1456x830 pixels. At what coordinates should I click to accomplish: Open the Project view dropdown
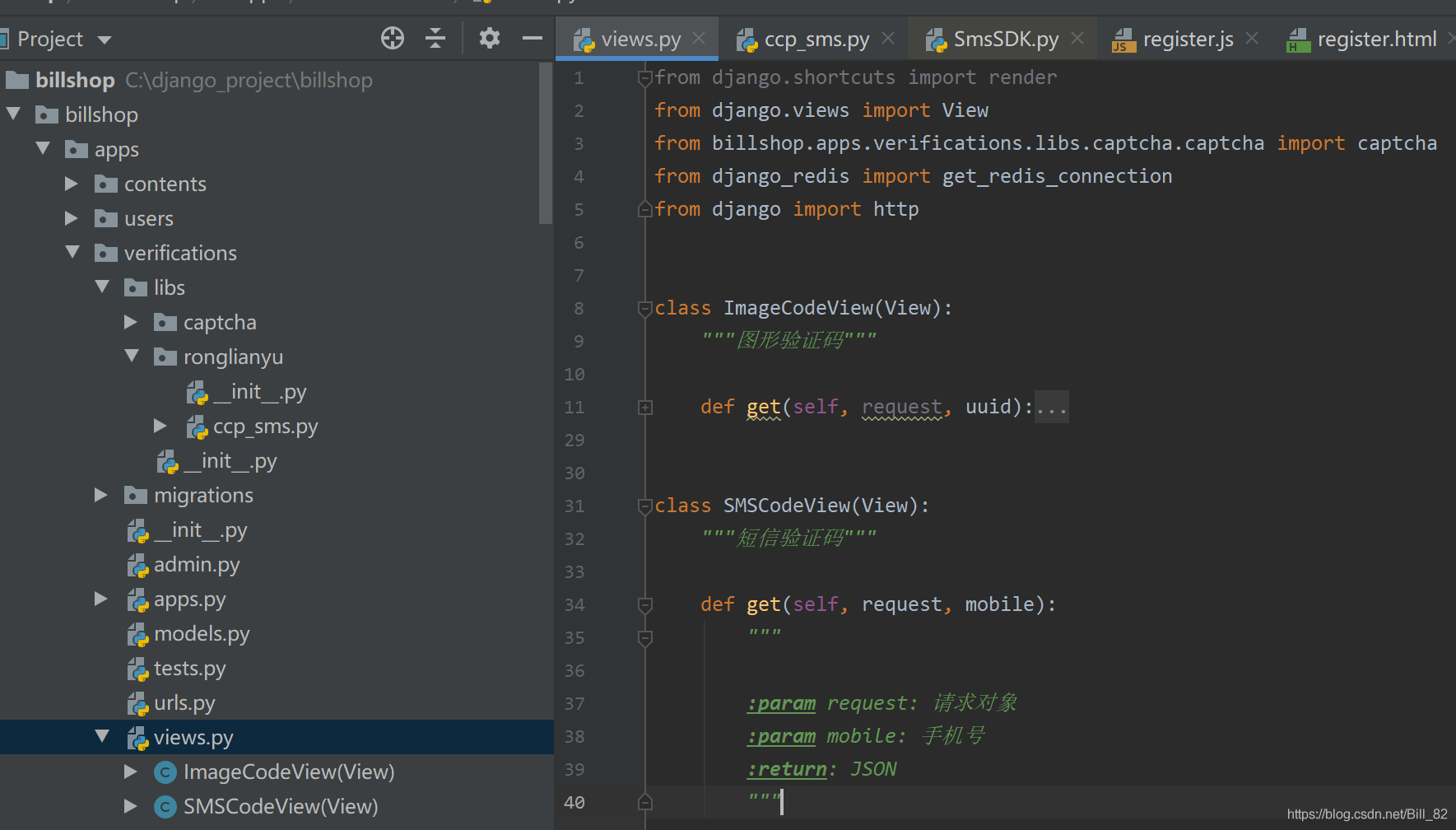(105, 40)
